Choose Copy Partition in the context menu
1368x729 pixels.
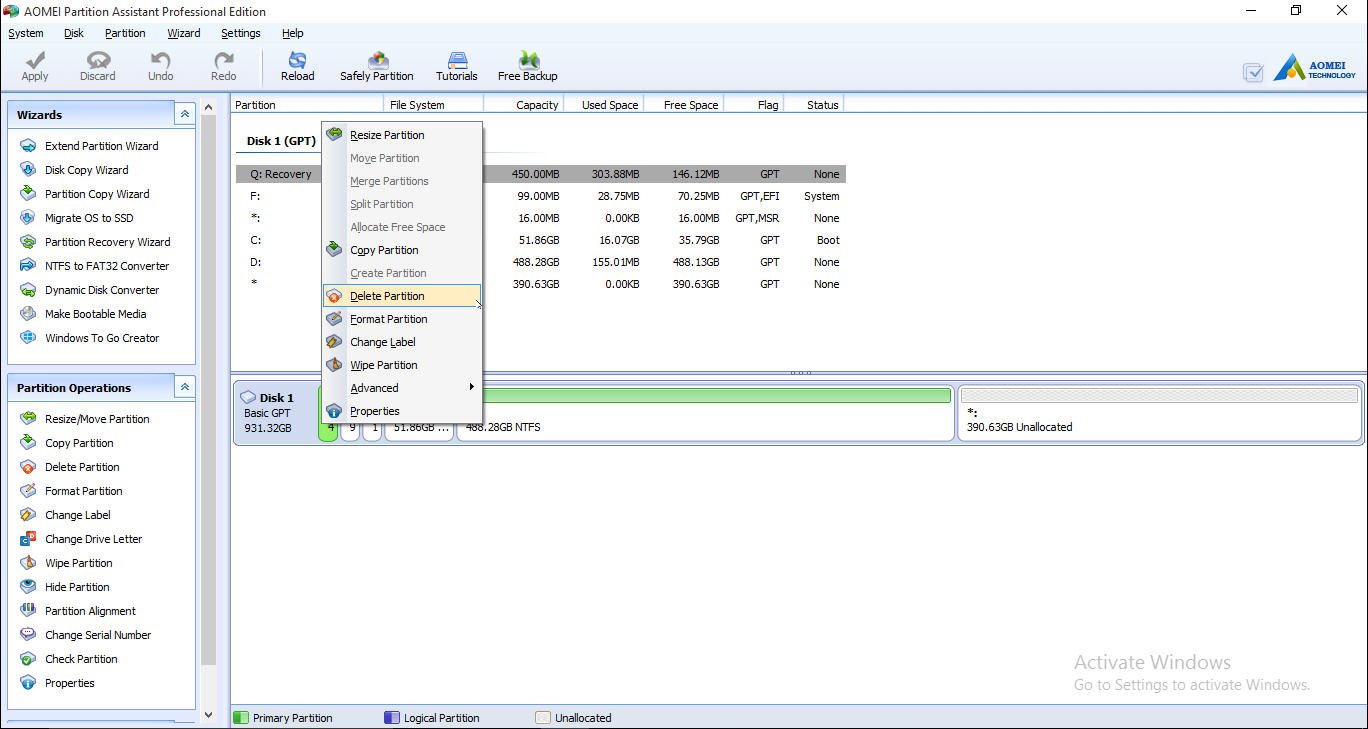pyautogui.click(x=402, y=250)
